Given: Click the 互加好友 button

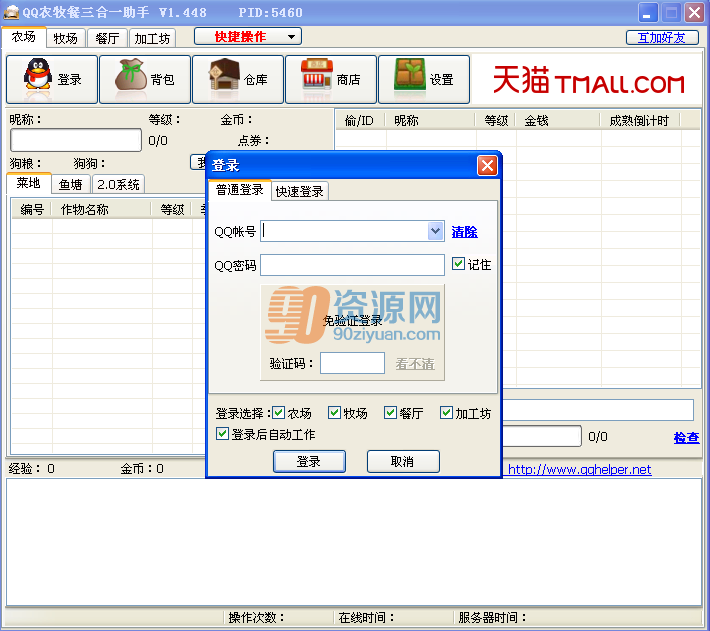Looking at the screenshot, I should click(x=662, y=38).
